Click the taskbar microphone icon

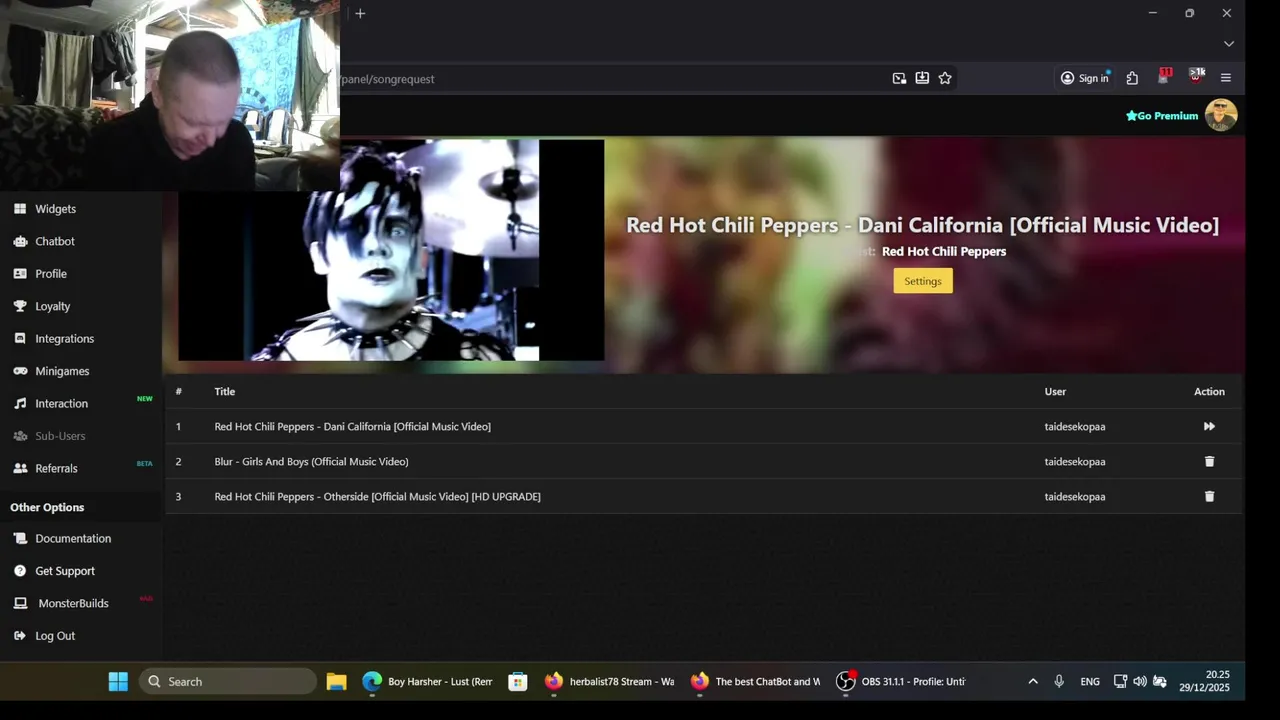coord(1059,681)
